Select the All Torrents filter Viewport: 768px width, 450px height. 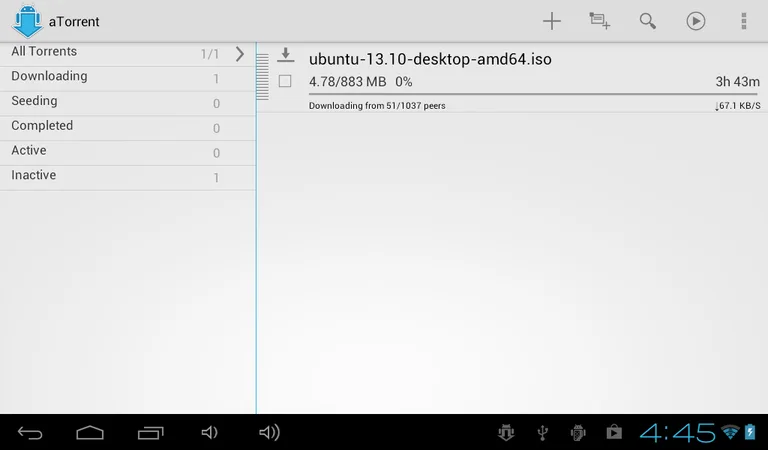coord(127,54)
